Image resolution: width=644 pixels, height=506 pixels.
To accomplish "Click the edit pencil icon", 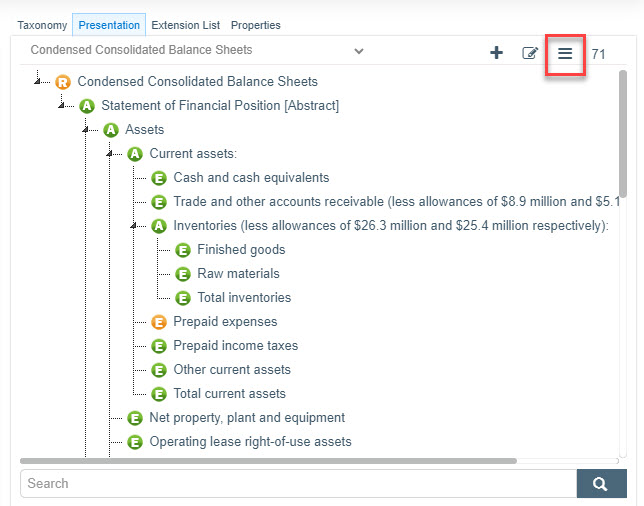I will point(530,53).
